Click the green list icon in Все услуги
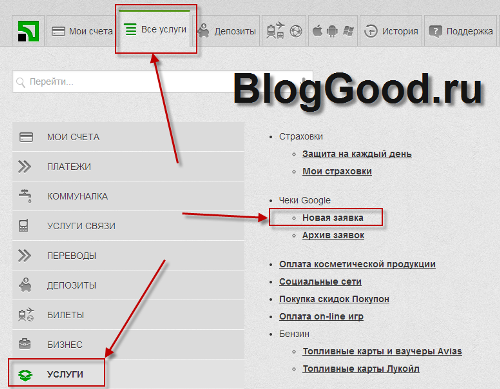 (x=130, y=29)
